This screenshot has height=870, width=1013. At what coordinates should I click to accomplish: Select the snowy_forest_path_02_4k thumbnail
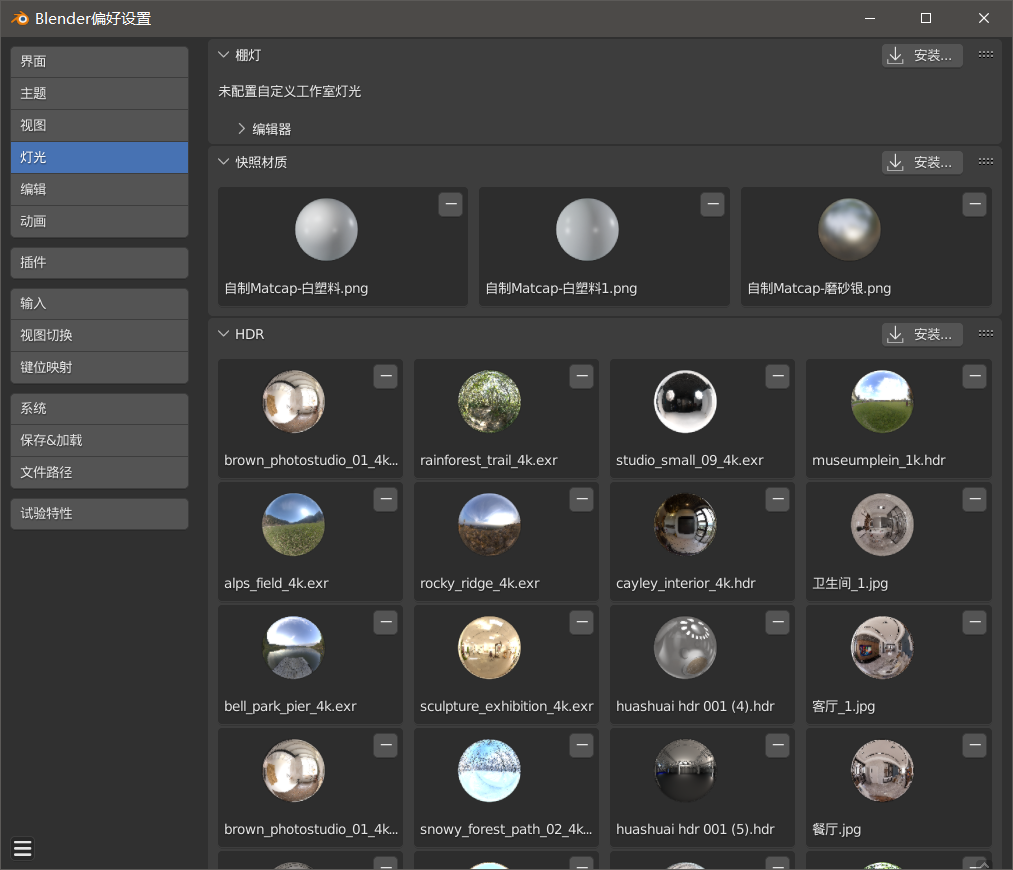point(489,771)
